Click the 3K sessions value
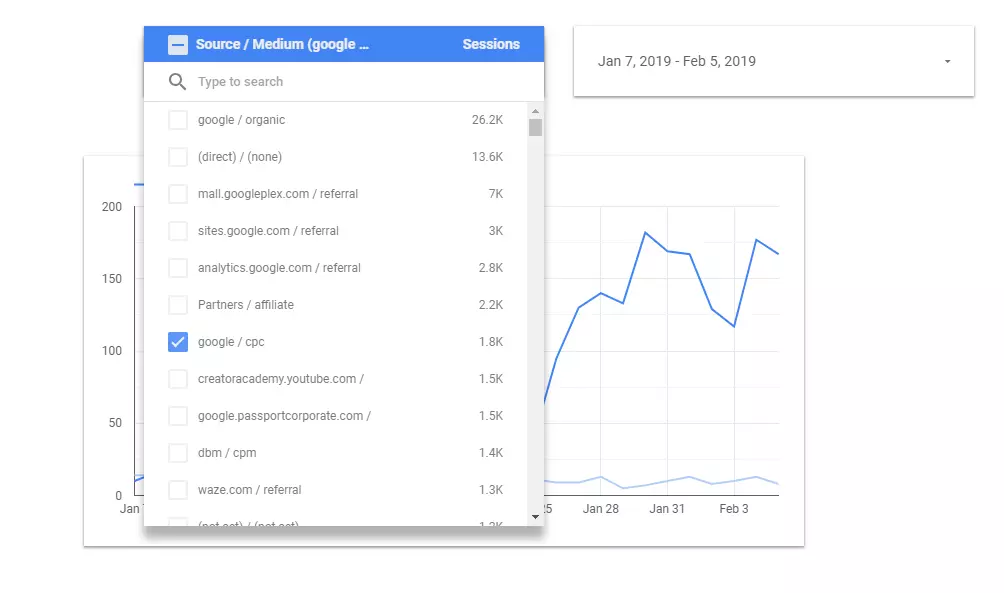1004x593 pixels. pyautogui.click(x=496, y=231)
